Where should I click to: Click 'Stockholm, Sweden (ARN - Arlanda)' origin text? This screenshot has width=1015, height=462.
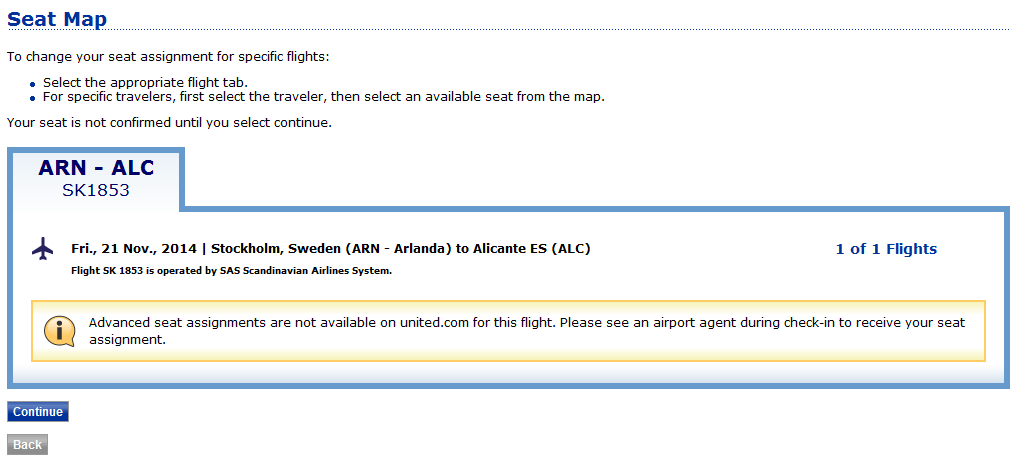coord(331,249)
